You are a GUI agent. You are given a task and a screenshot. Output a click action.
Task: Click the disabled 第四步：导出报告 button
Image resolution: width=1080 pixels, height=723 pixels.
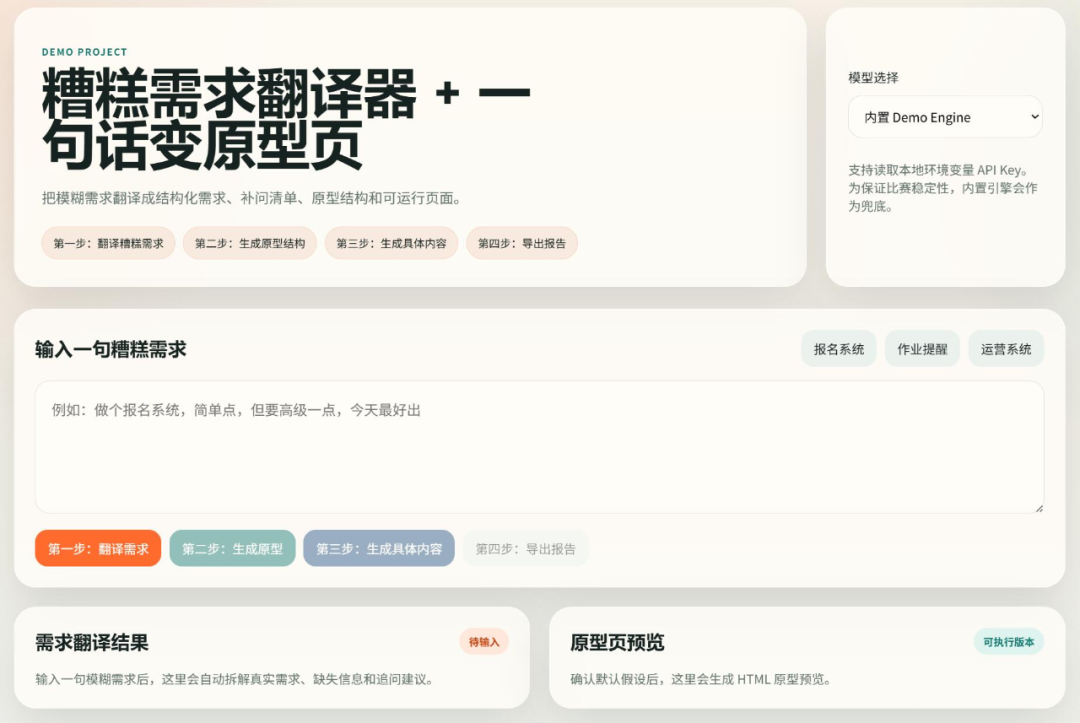[525, 548]
